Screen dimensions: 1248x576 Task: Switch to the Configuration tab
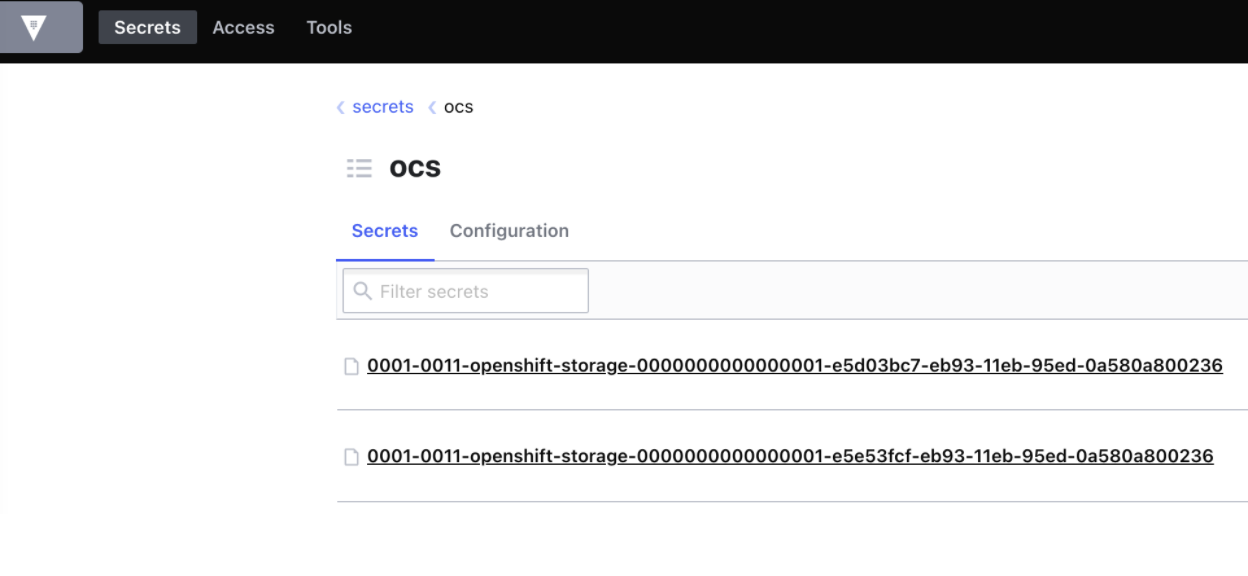tap(509, 231)
